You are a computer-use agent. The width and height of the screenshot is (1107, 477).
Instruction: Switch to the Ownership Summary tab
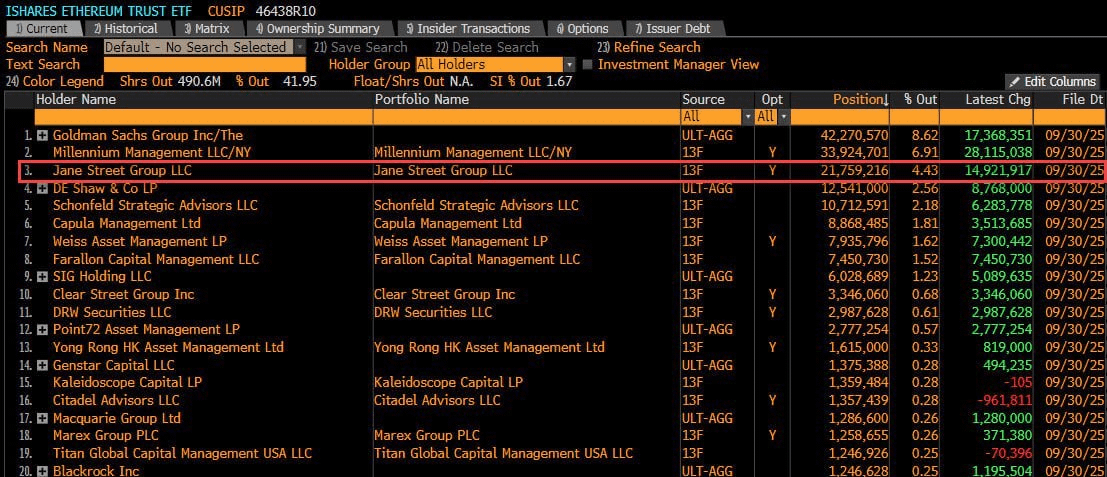[317, 29]
